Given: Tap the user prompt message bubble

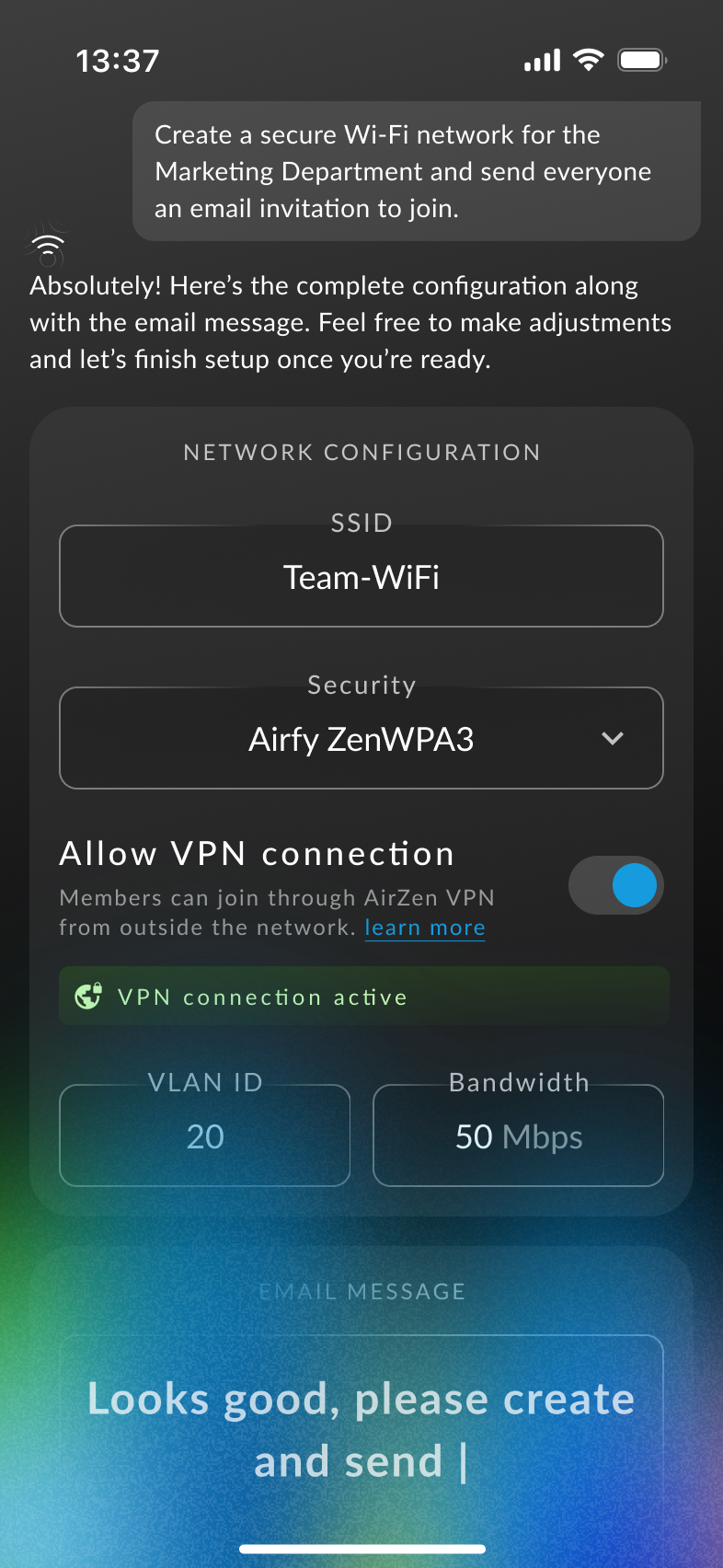Looking at the screenshot, I should coord(417,171).
